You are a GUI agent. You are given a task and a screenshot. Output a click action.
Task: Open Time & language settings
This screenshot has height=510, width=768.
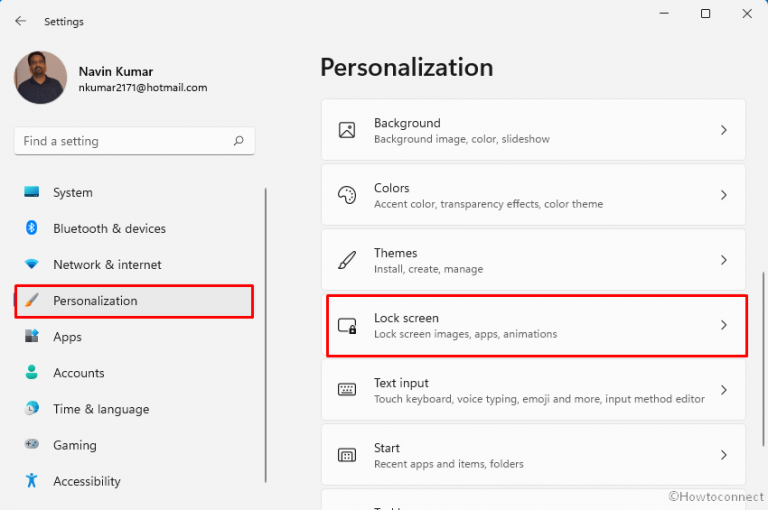pos(100,409)
